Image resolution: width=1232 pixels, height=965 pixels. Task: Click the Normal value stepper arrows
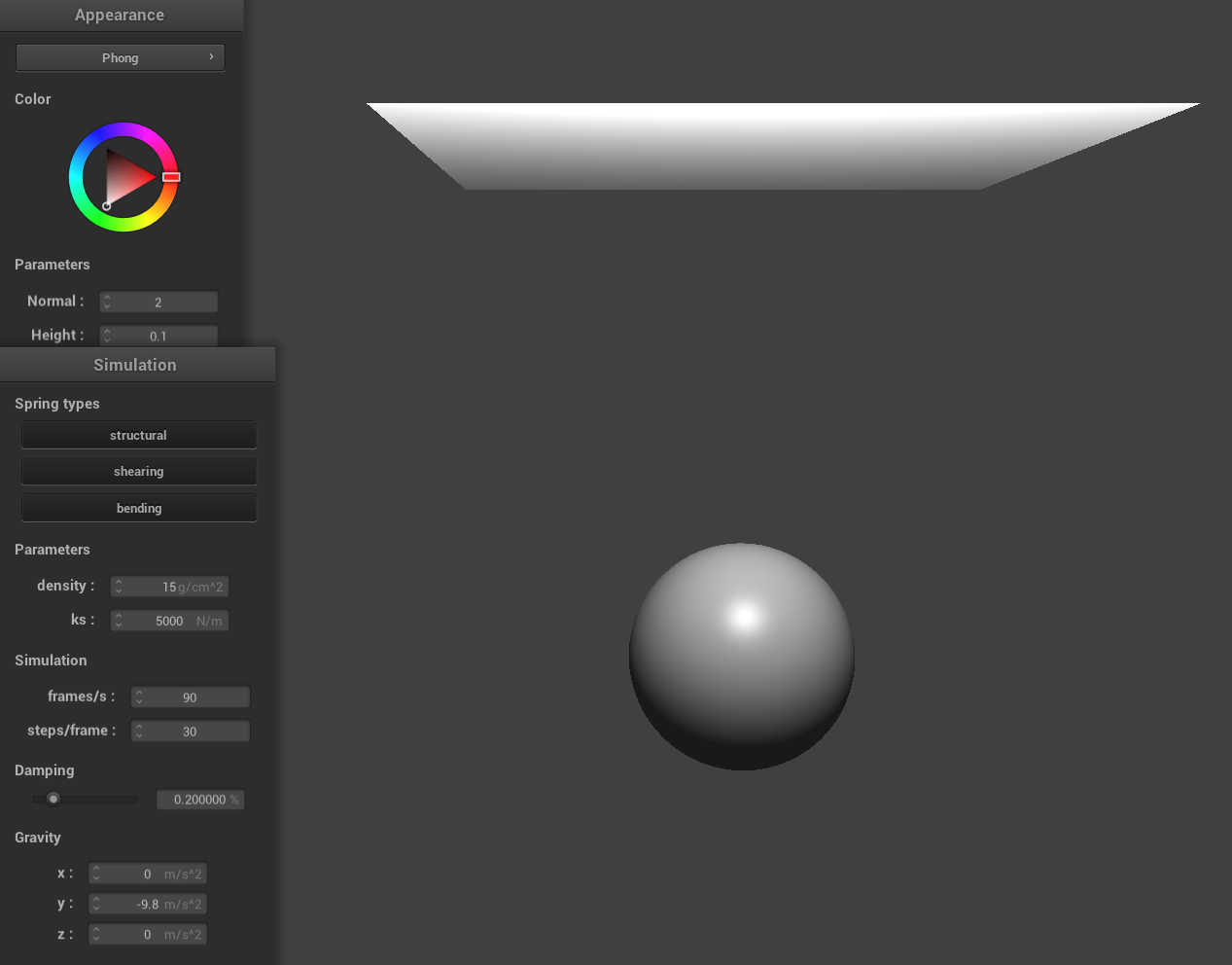[x=107, y=303]
